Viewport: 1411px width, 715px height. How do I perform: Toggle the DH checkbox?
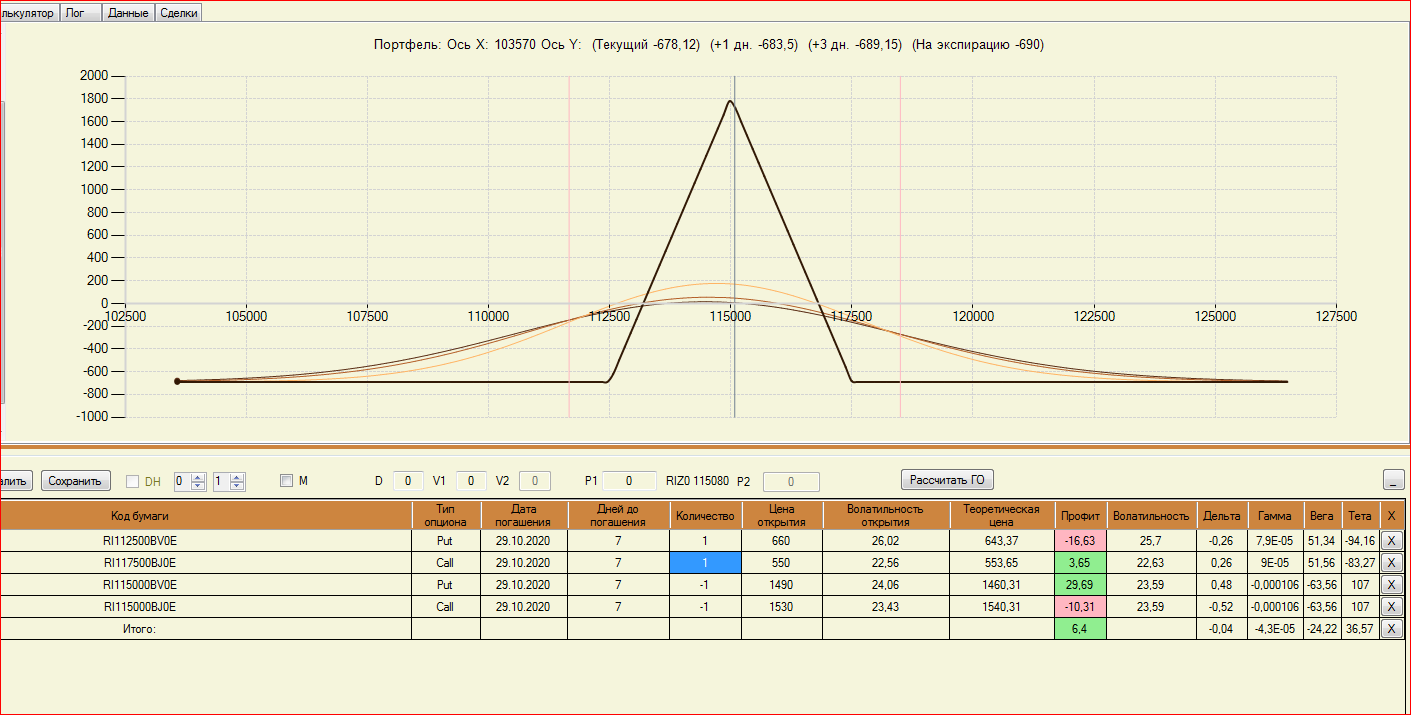pos(133,481)
